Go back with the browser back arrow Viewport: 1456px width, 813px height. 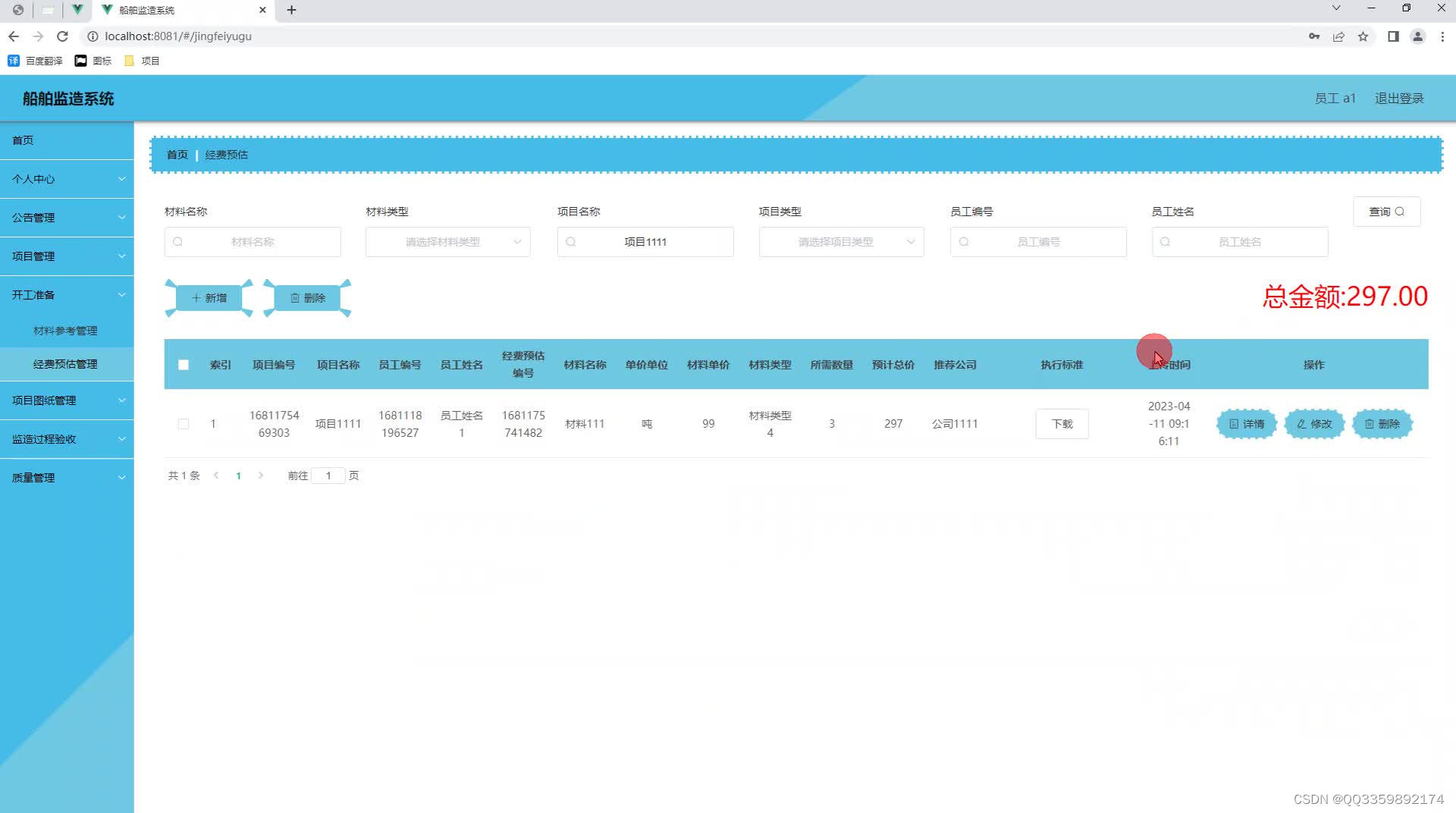point(14,36)
